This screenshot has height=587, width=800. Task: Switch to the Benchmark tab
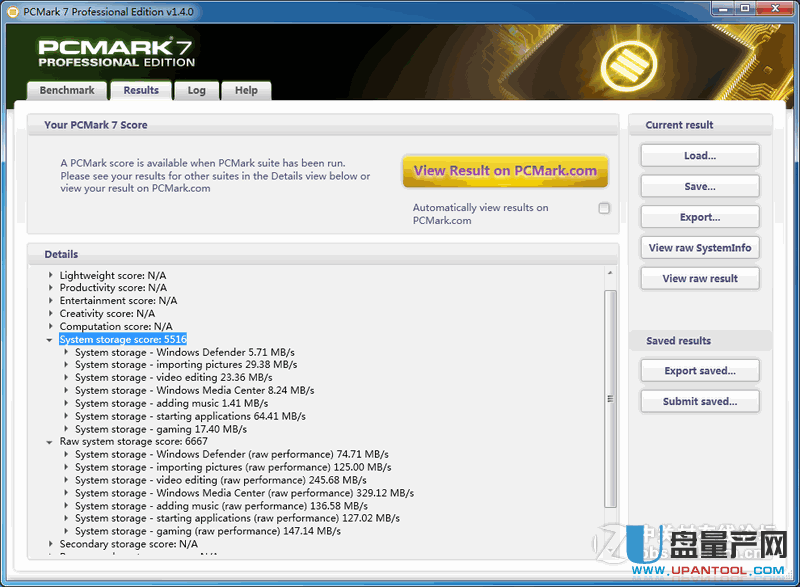67,90
